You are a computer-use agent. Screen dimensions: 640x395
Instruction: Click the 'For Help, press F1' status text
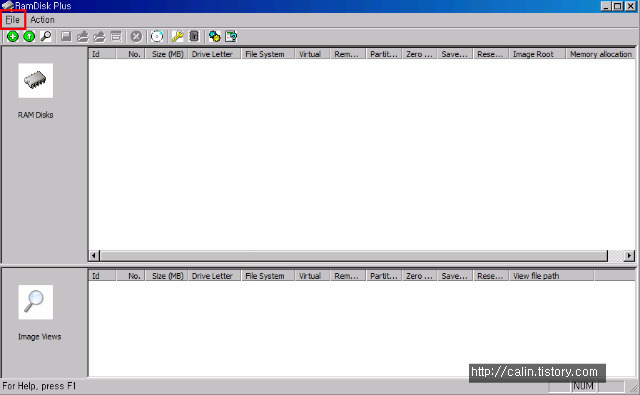[39, 386]
